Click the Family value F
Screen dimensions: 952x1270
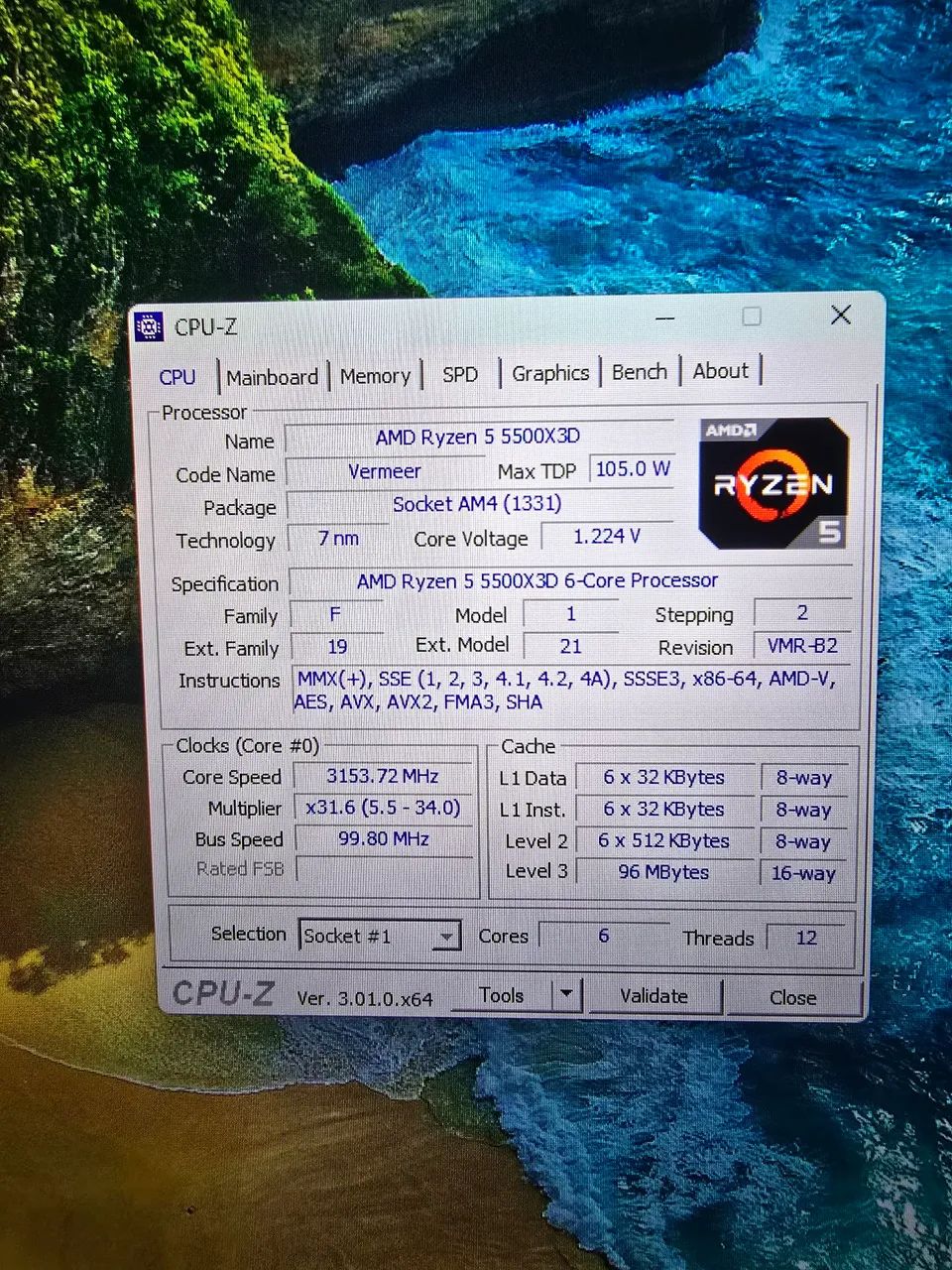click(x=335, y=615)
